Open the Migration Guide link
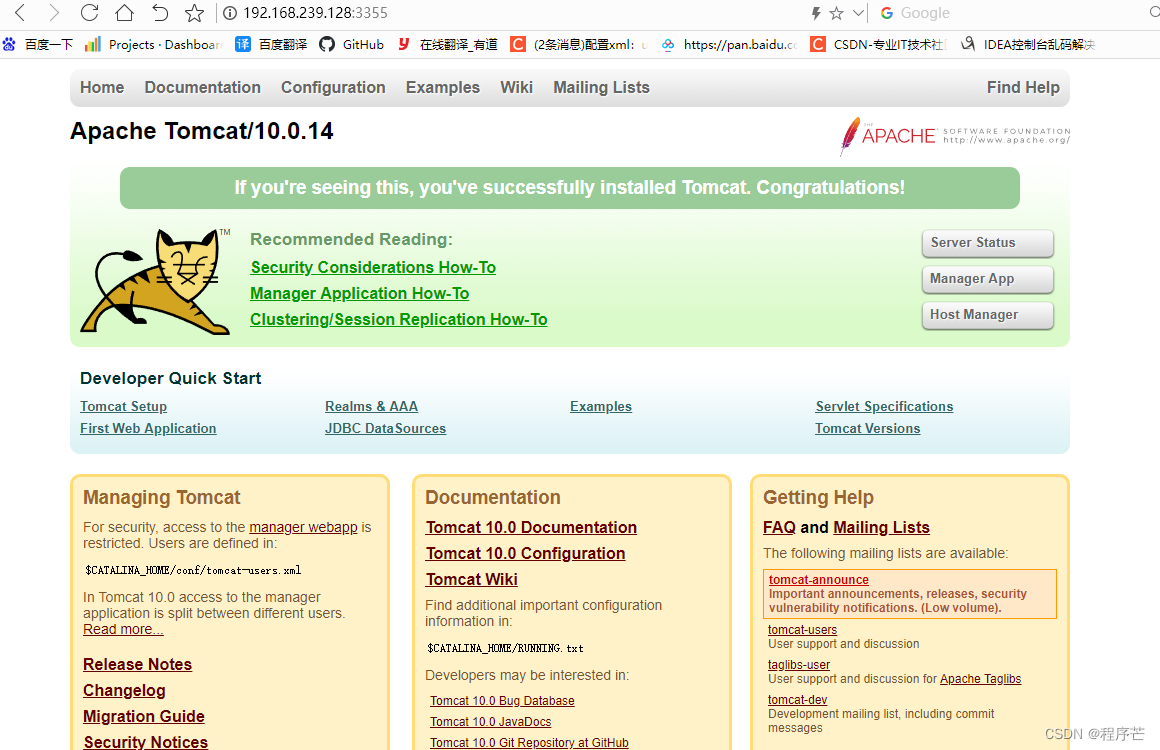The image size is (1160, 750). click(144, 716)
